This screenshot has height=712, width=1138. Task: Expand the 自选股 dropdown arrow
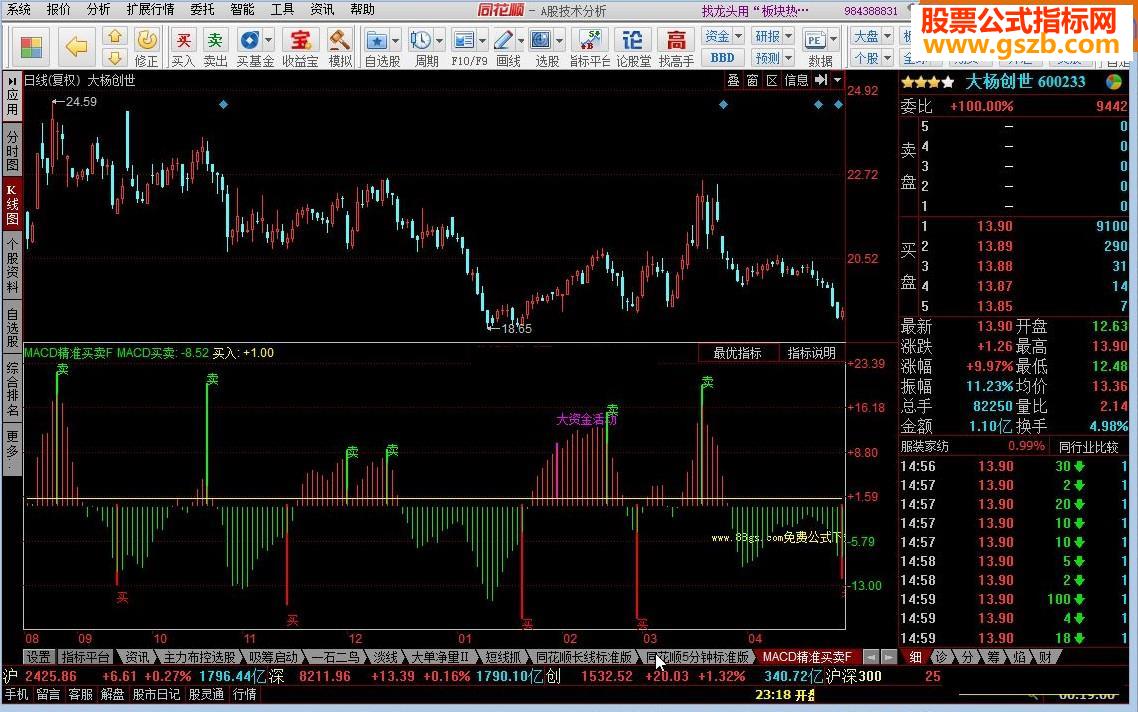[396, 41]
